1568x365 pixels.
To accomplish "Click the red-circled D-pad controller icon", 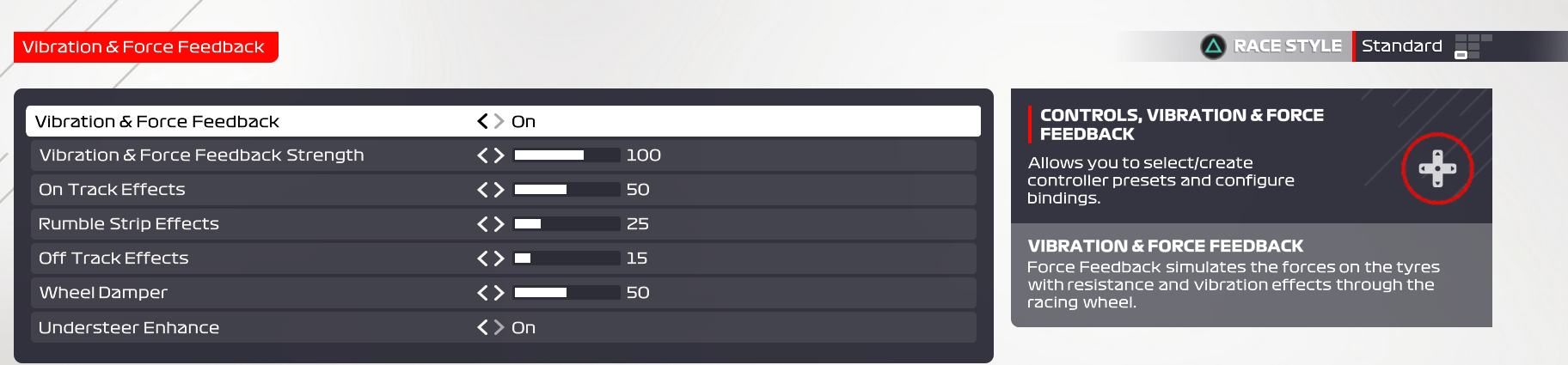I will (x=1436, y=168).
